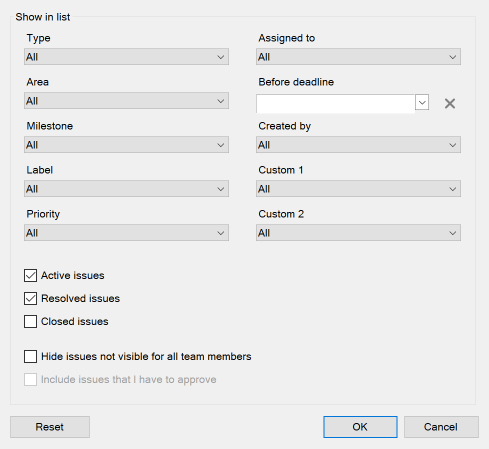Check Hide issues not visible for all team members

[30, 356]
